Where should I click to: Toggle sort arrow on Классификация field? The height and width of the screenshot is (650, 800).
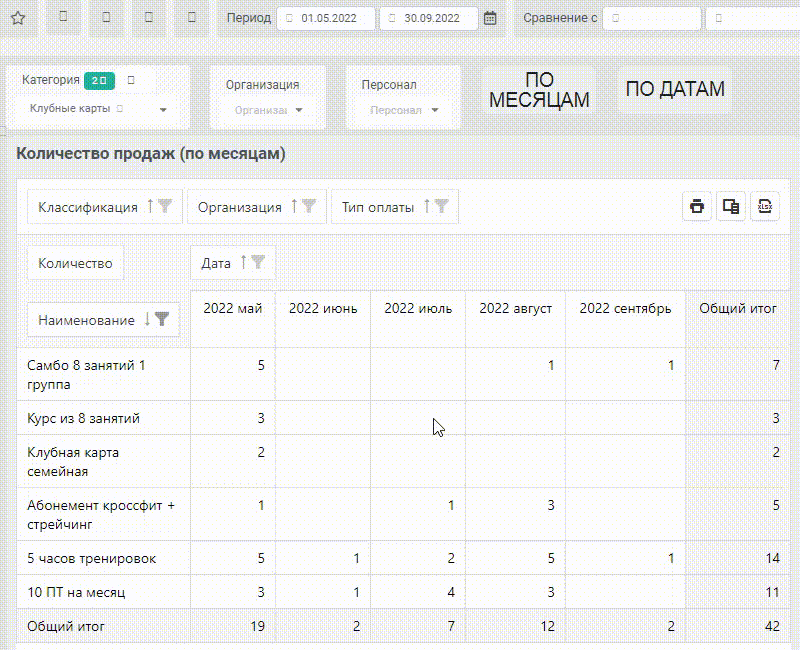point(150,206)
